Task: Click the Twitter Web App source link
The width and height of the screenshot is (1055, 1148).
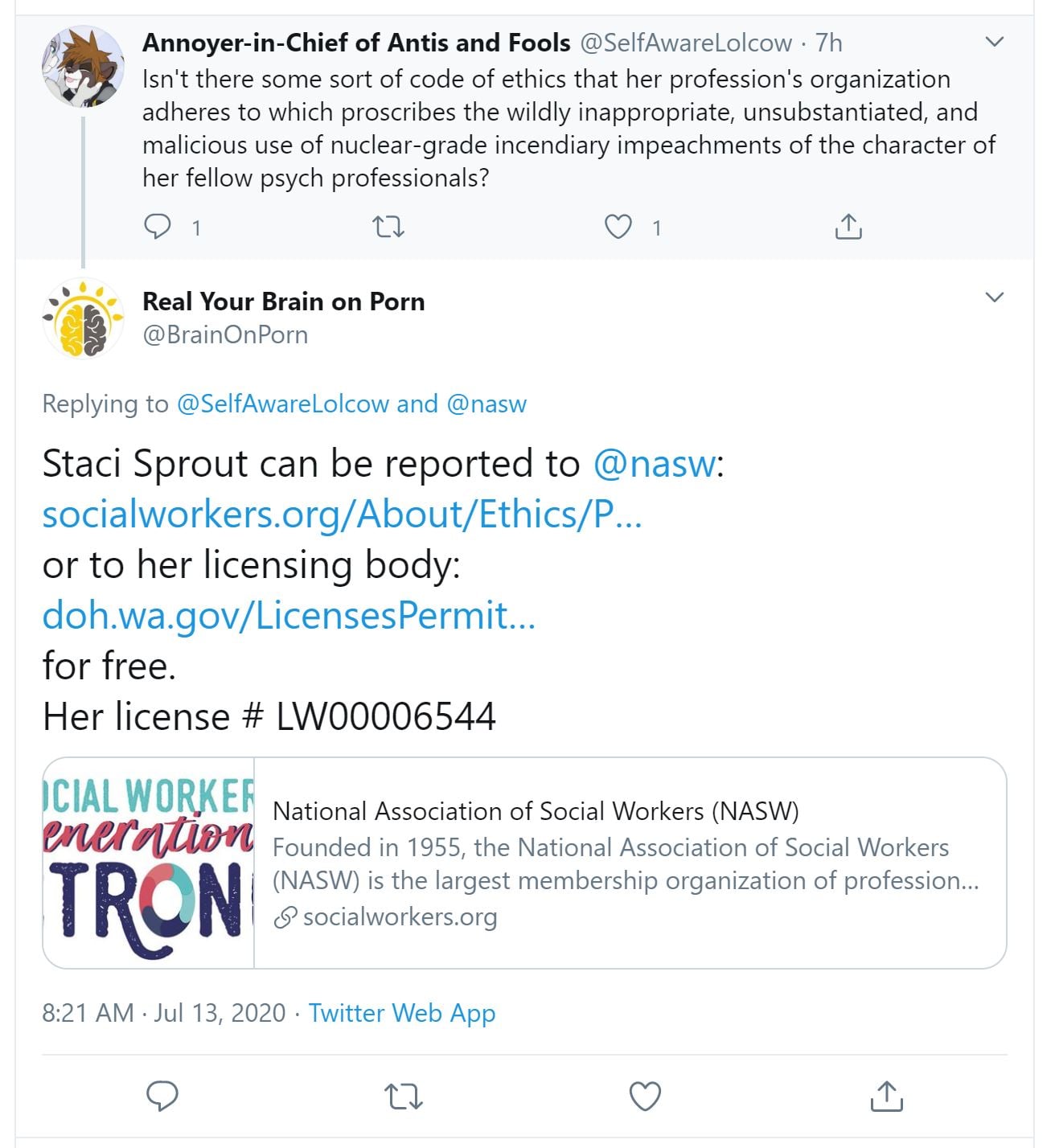Action: (x=402, y=1013)
